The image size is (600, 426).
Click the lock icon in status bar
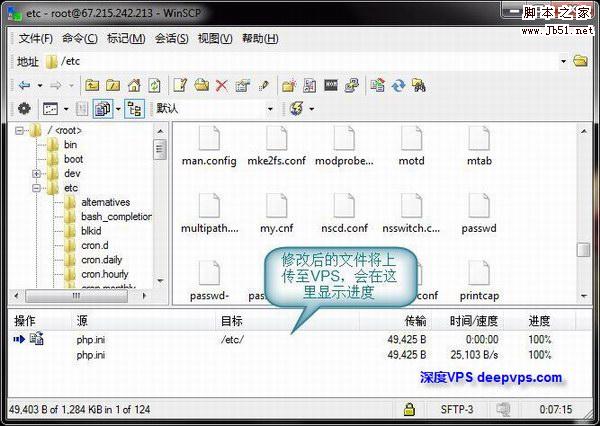(x=409, y=410)
